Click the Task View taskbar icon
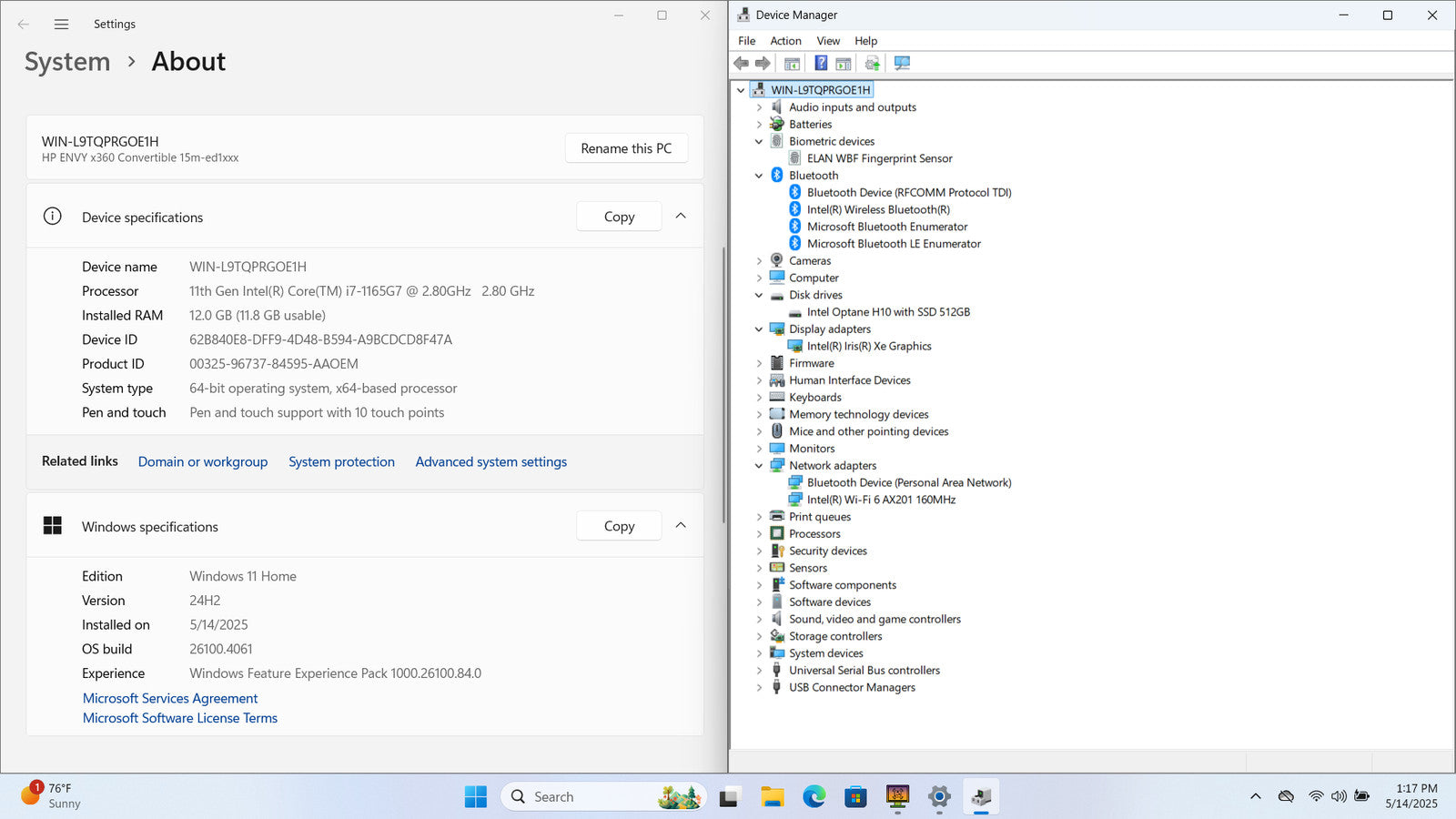Screen dimensions: 1456x819 (x=729, y=797)
